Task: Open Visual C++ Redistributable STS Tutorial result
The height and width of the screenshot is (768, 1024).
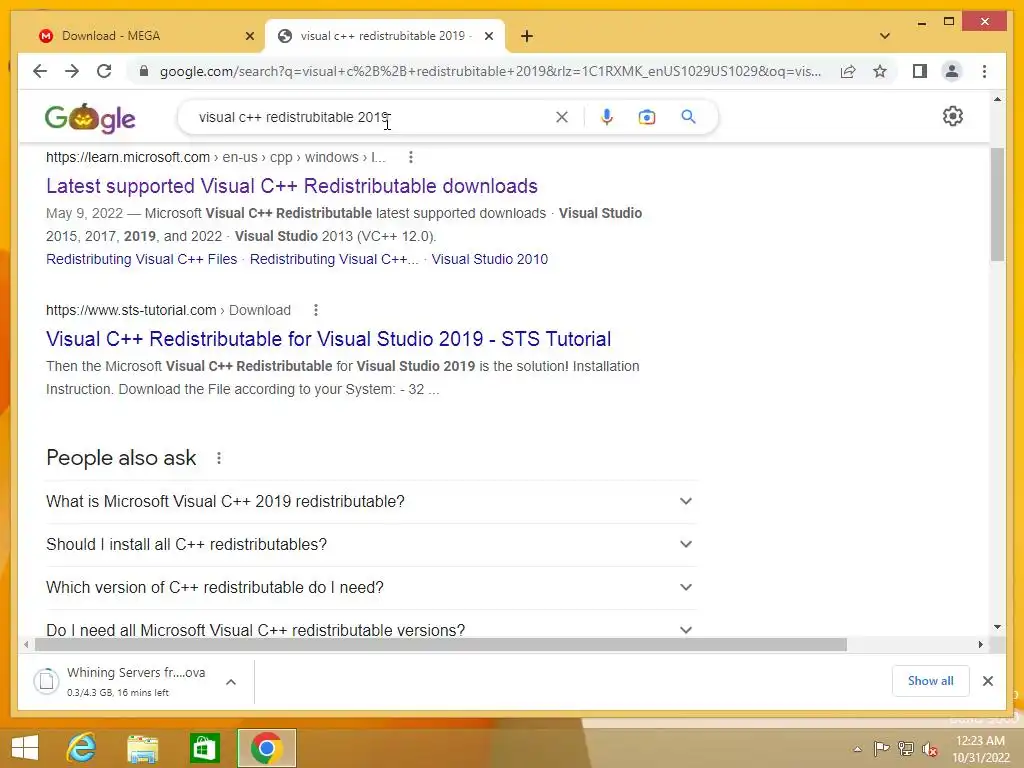Action: [x=328, y=339]
